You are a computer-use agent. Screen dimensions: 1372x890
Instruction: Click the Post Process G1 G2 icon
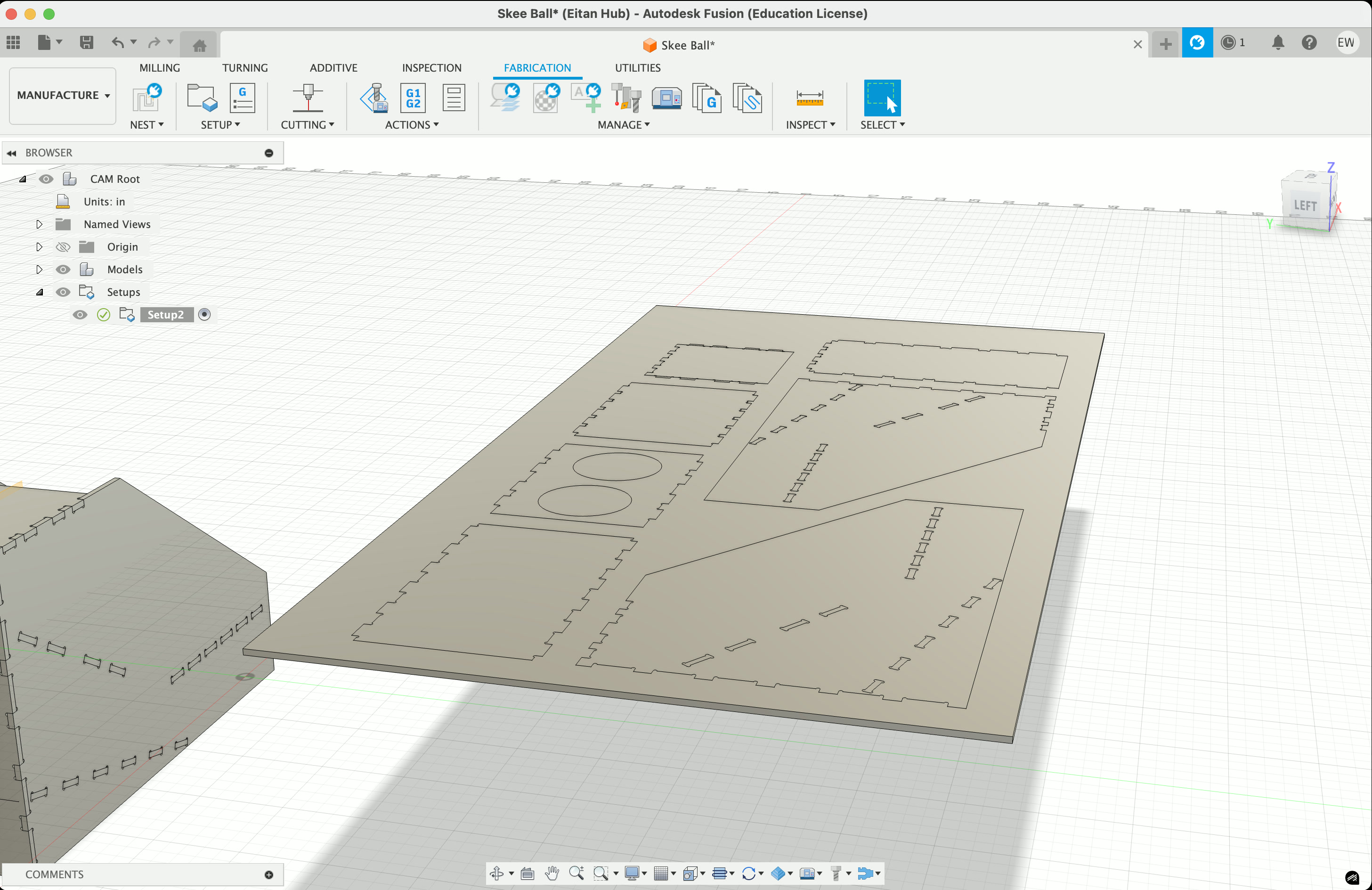(x=413, y=98)
